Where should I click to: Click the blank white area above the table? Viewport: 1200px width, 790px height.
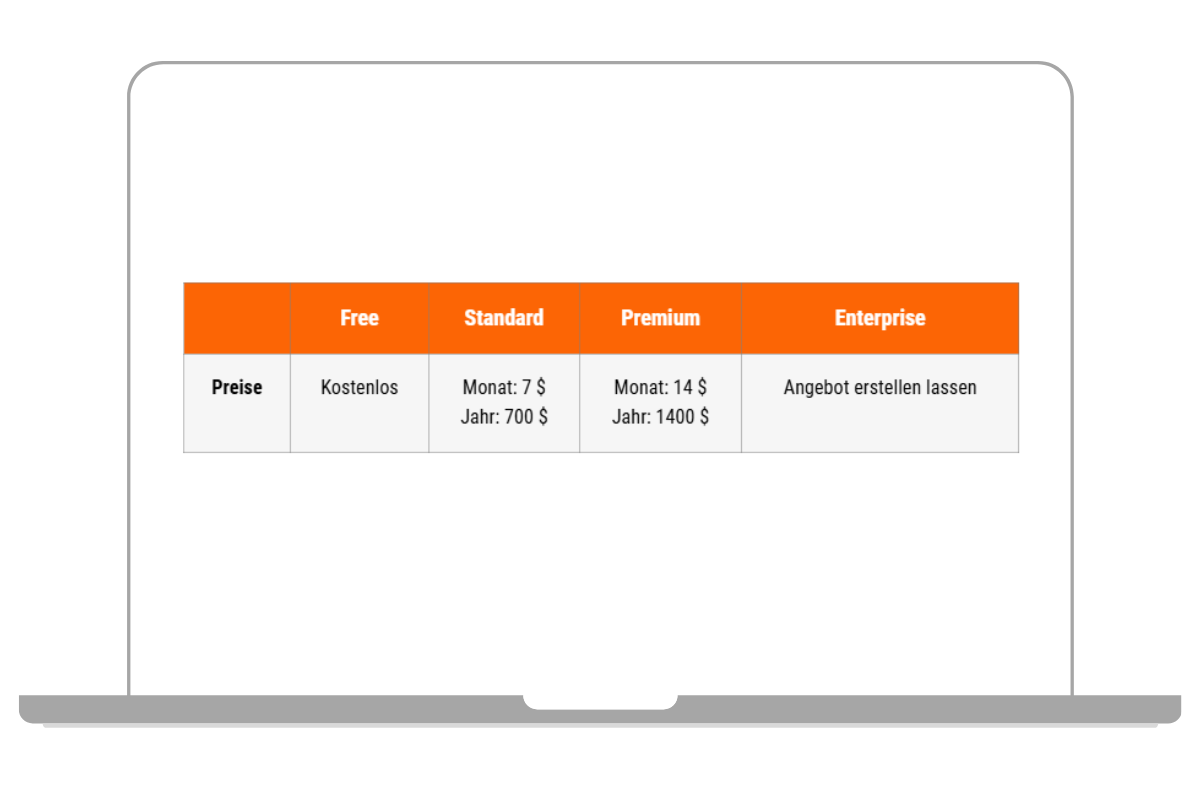tap(600, 180)
